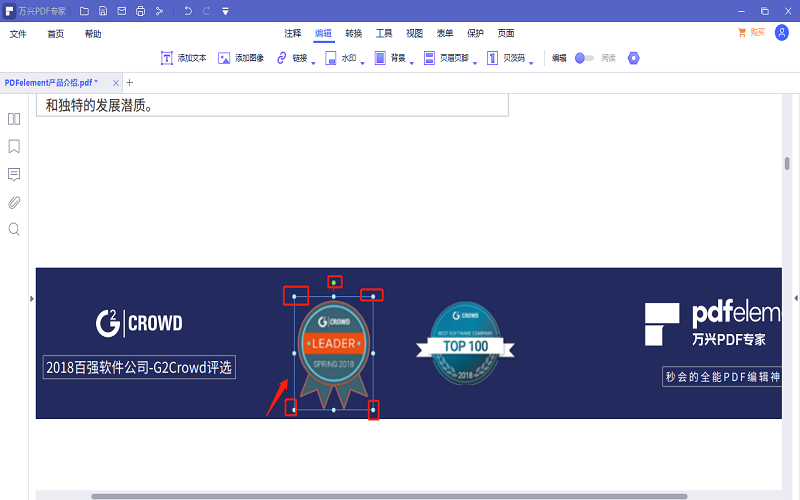Click the Add Image (添加图像) tool

pyautogui.click(x=241, y=58)
